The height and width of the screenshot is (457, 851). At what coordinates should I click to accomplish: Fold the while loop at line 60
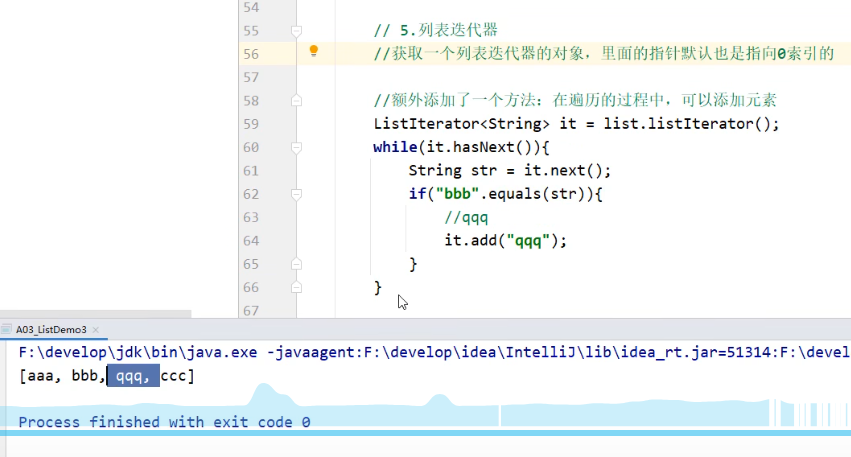296,147
